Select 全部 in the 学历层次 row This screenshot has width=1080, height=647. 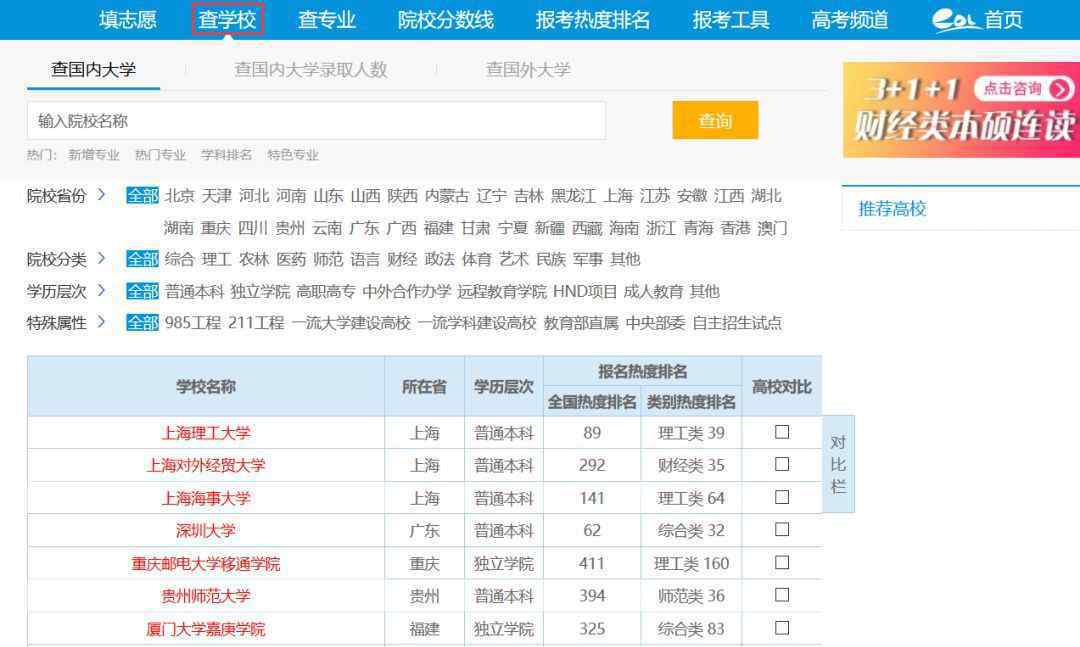pos(143,291)
